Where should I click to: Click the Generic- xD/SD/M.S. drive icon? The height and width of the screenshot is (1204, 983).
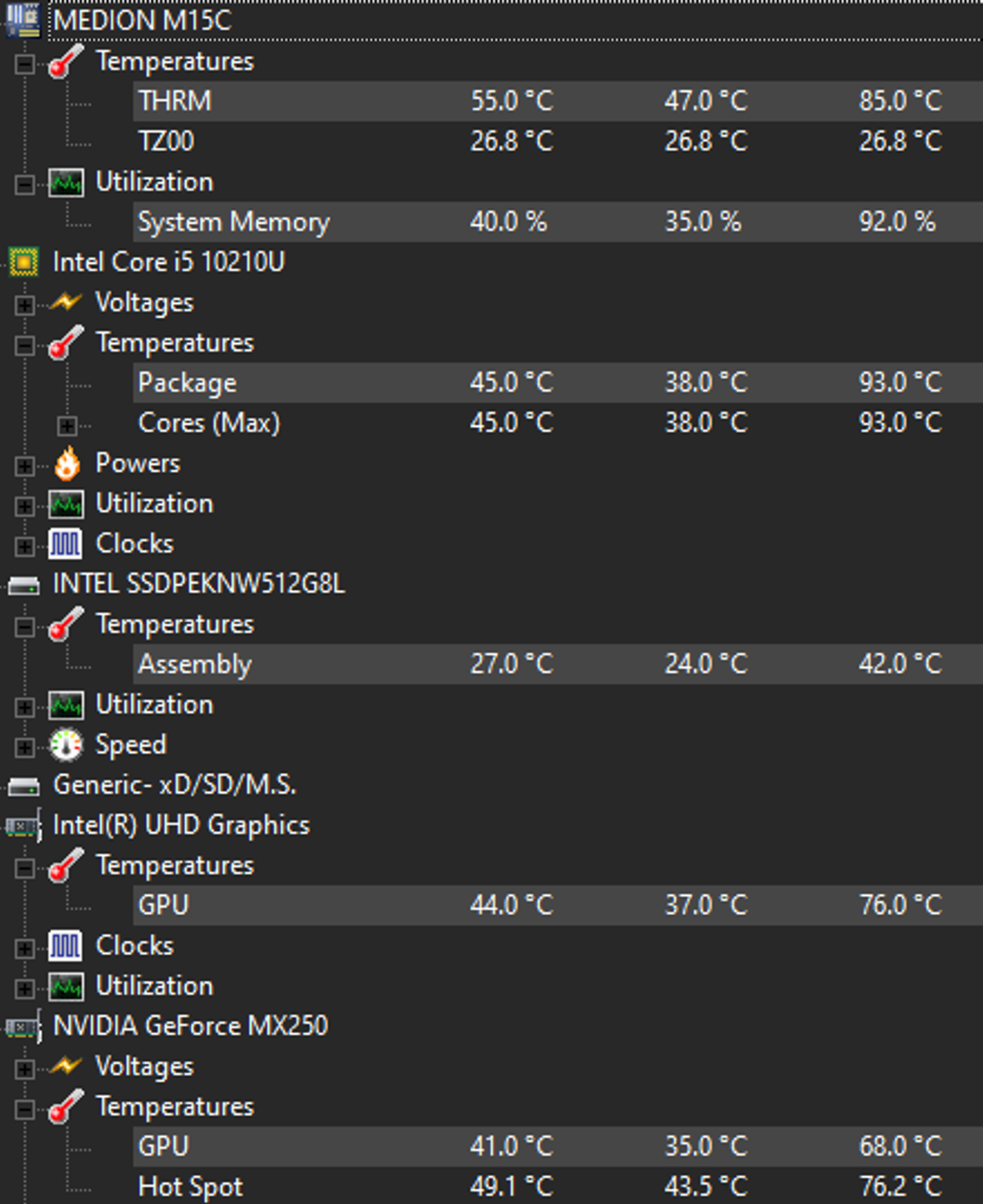[23, 787]
